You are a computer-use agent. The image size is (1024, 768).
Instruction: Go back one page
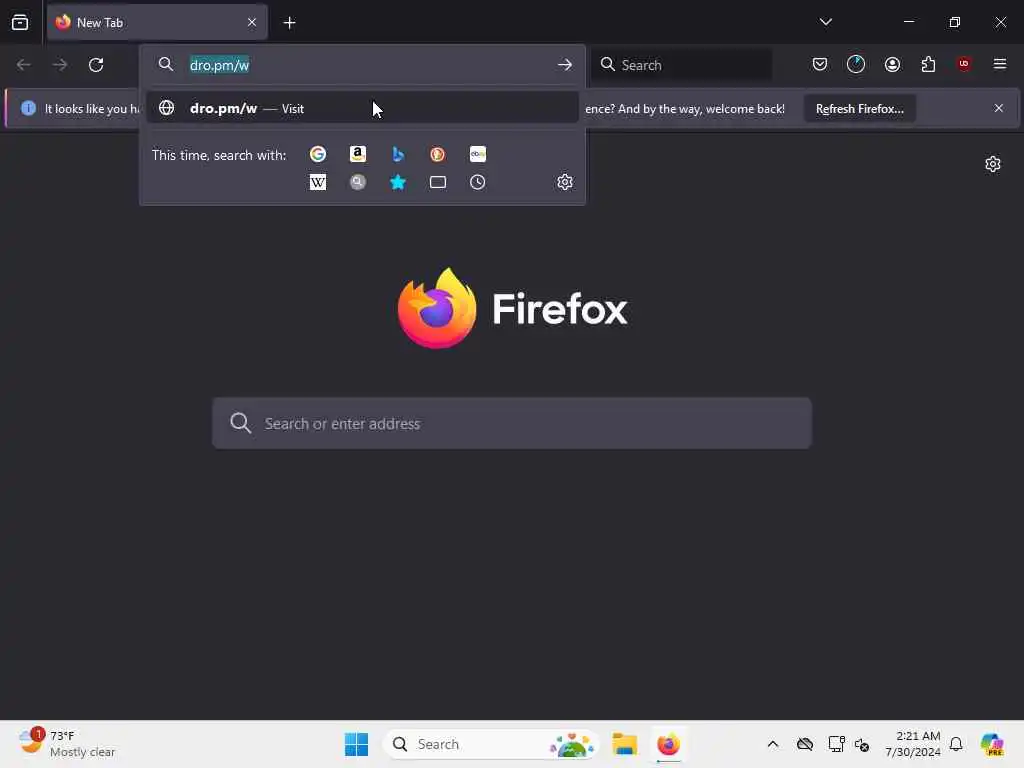pyautogui.click(x=24, y=65)
